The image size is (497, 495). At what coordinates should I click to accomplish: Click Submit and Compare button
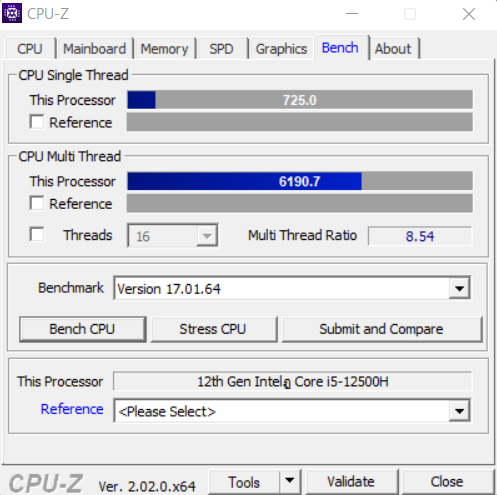pos(382,329)
